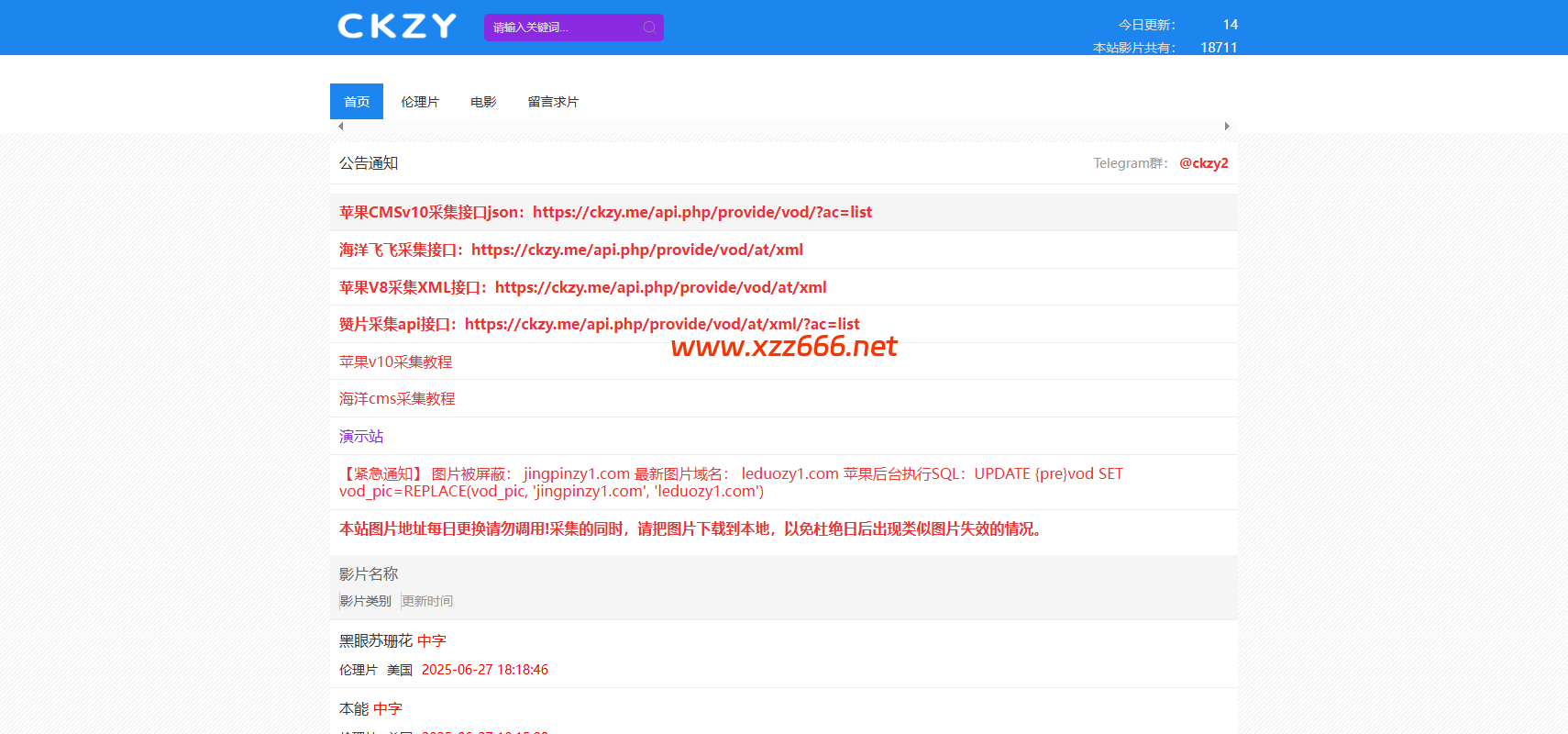
Task: Switch to the 电影 tab
Action: point(483,102)
